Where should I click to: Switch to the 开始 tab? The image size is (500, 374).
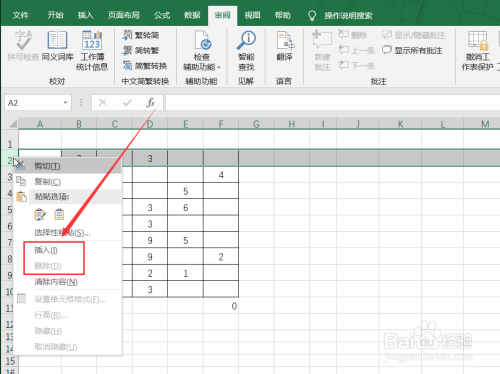[x=55, y=15]
